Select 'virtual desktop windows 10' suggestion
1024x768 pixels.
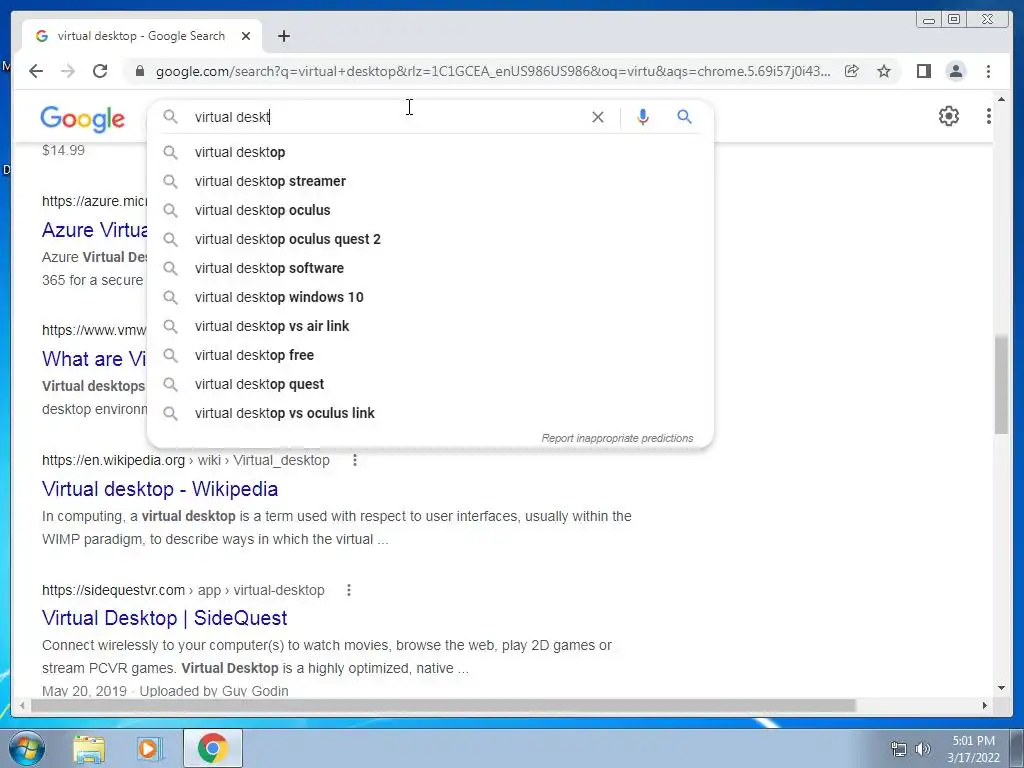pyautogui.click(x=431, y=297)
